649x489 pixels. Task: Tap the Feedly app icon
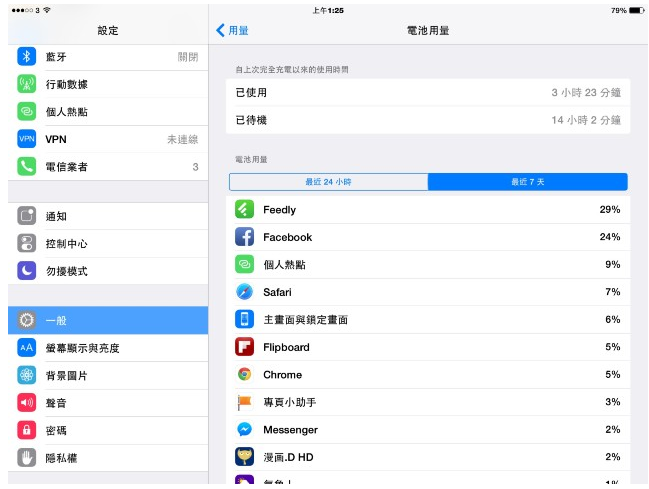pyautogui.click(x=244, y=210)
